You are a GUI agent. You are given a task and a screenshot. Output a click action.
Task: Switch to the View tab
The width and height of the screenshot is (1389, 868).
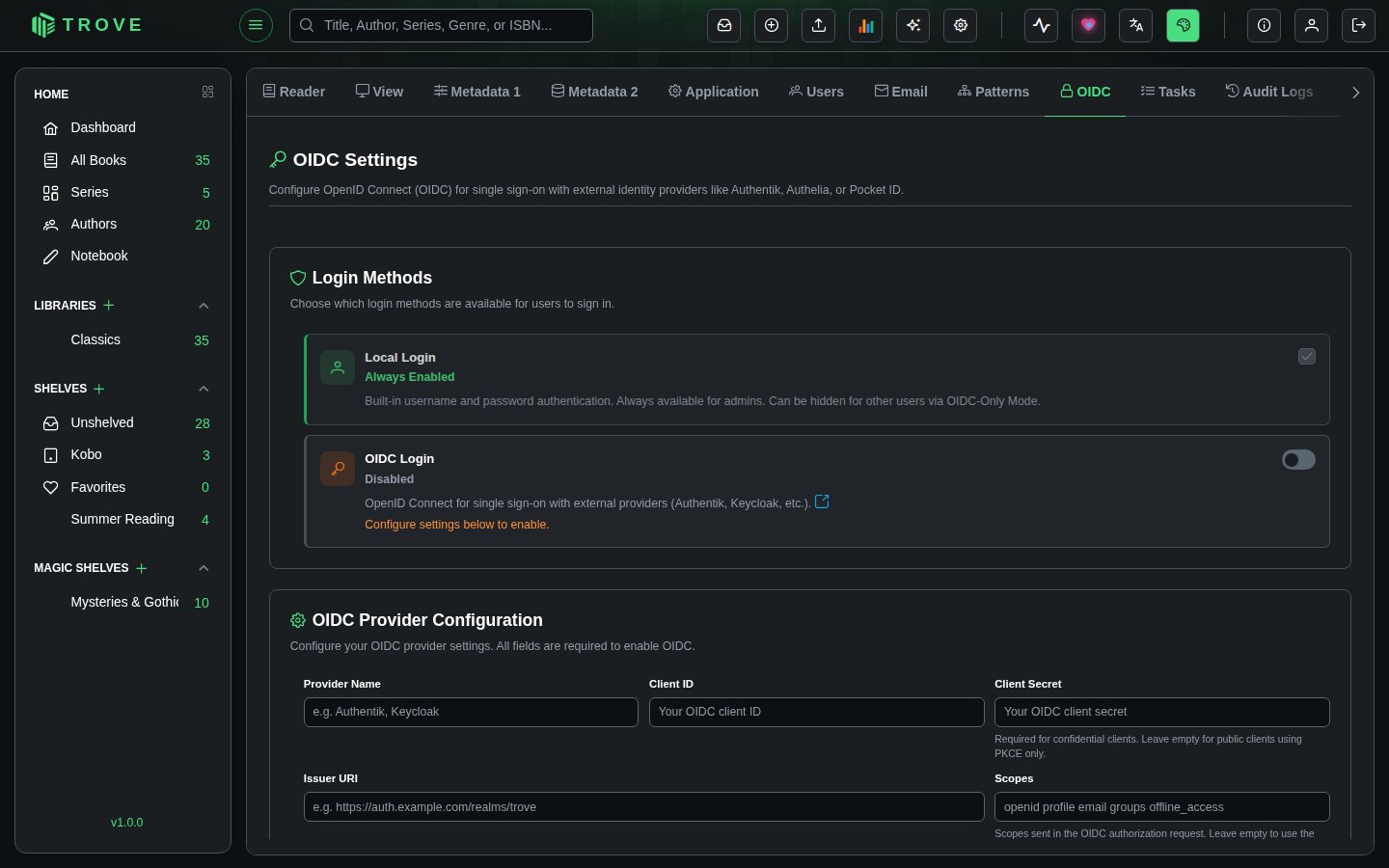click(379, 92)
